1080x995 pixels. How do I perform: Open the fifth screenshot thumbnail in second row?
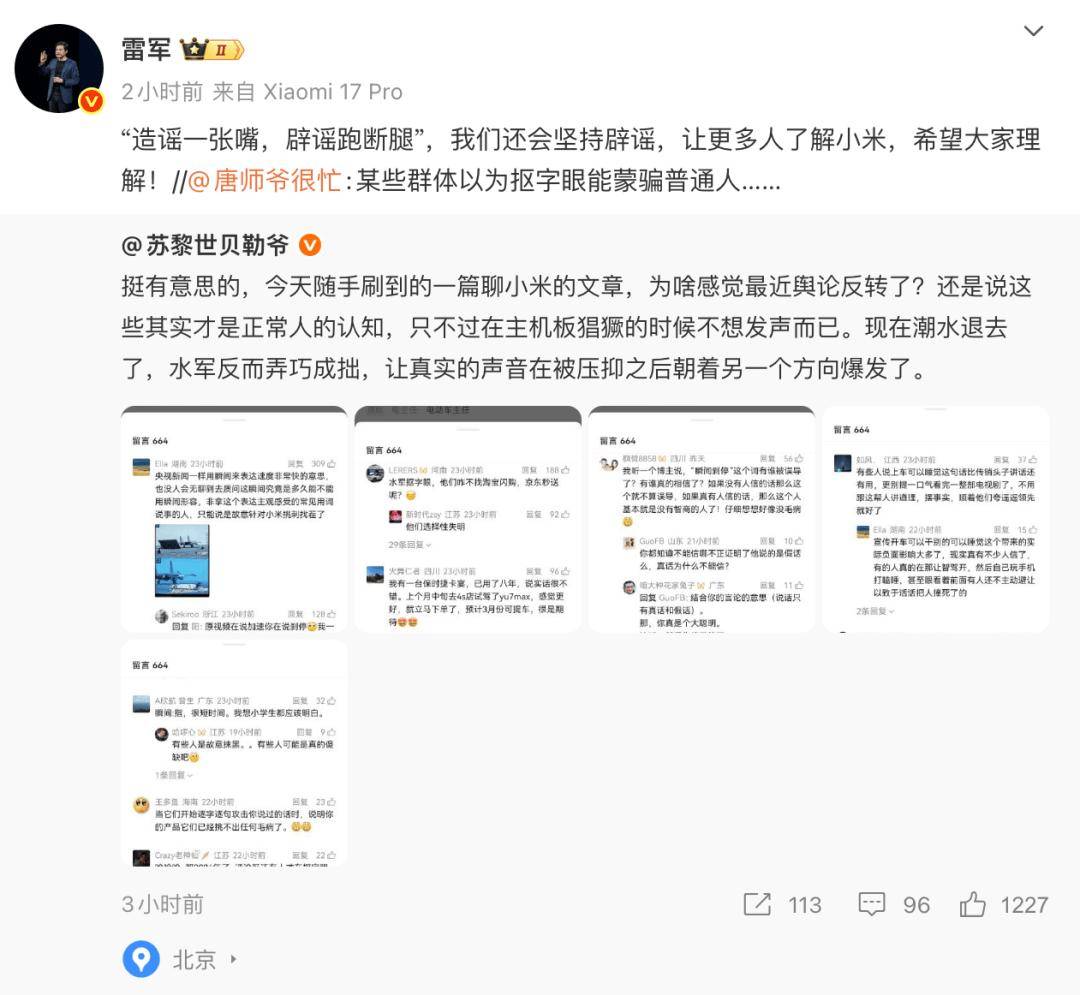click(234, 753)
